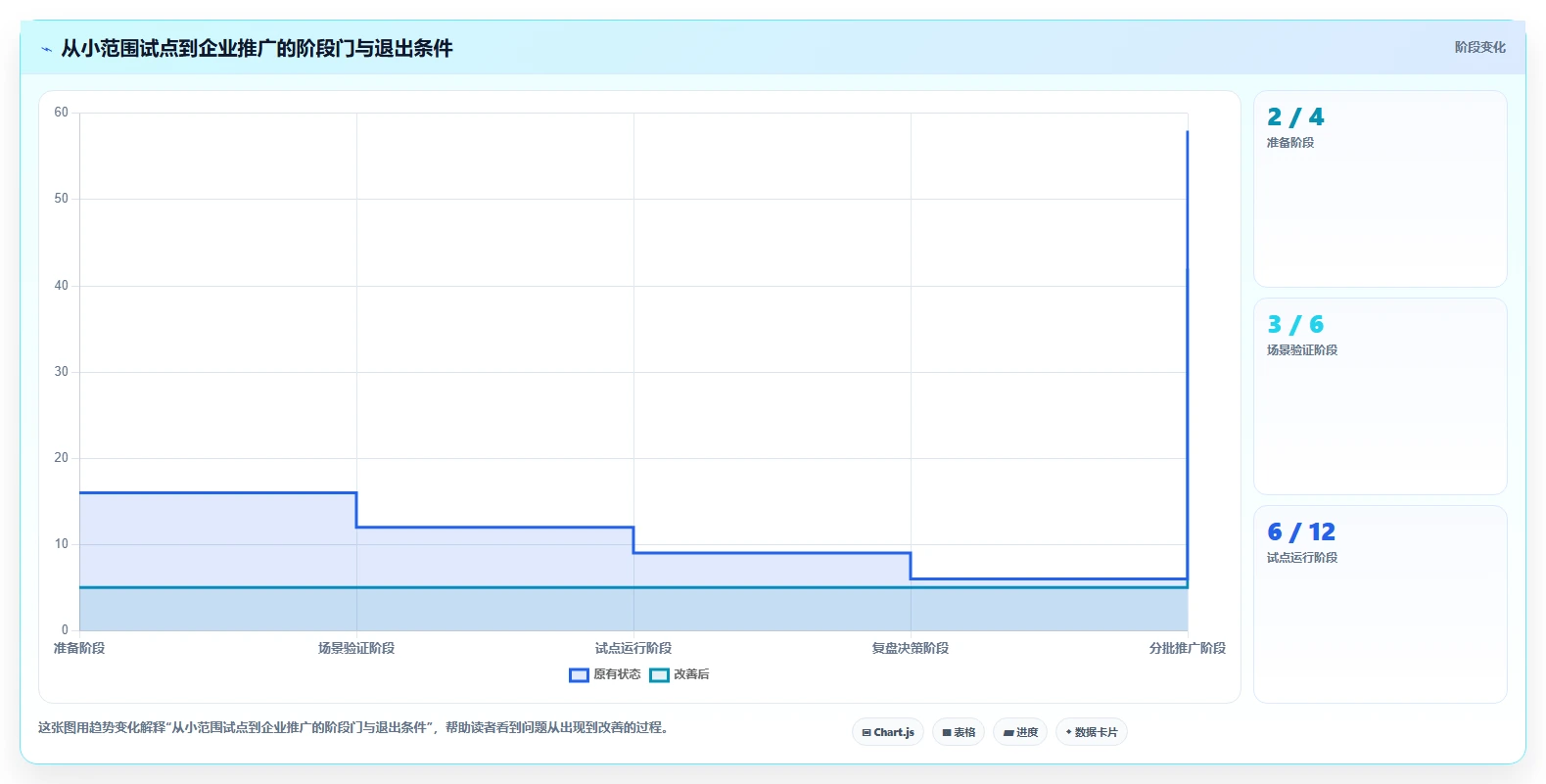Click the Chart.js tag icon

[867, 732]
